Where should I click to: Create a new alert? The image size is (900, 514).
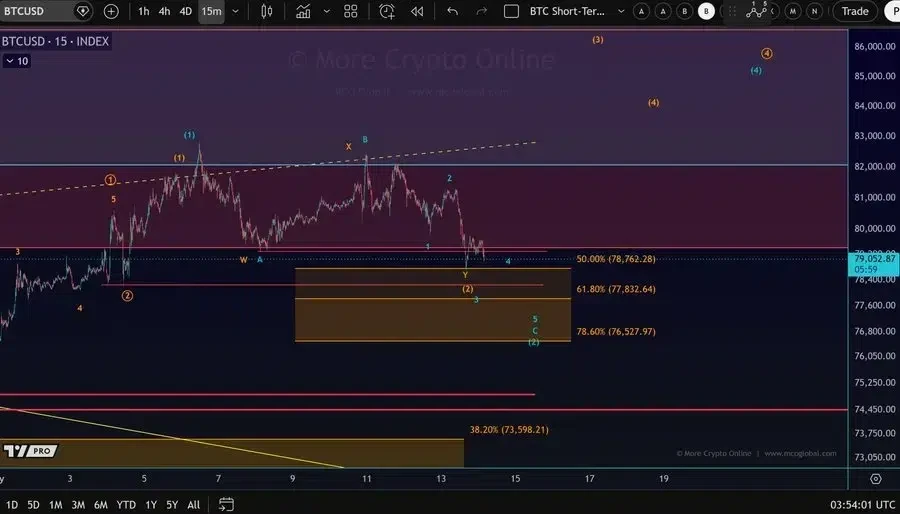coord(387,11)
